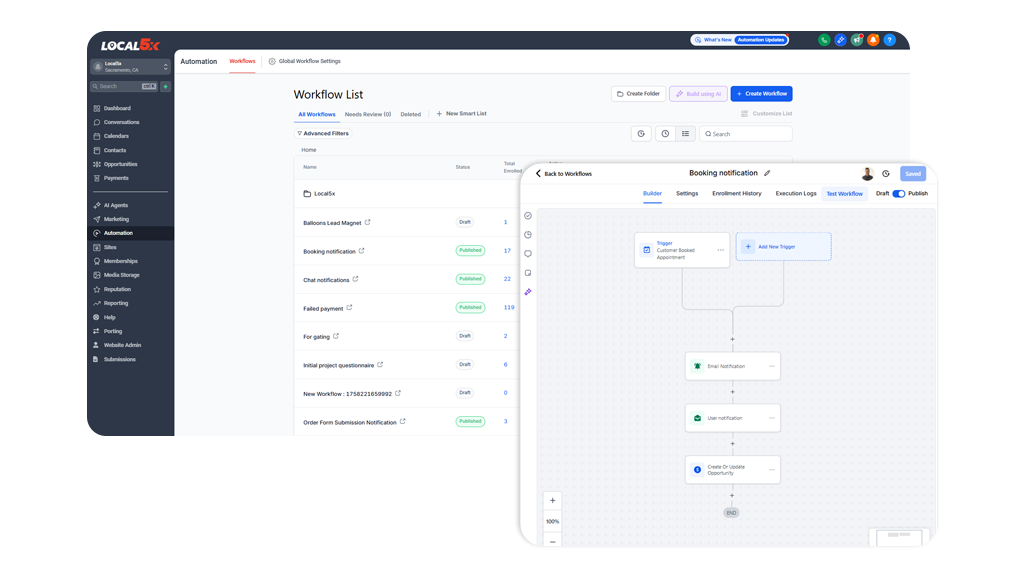Screen dimensions: 1024x576
Task: Click the Create Workflow button
Action: (761, 93)
